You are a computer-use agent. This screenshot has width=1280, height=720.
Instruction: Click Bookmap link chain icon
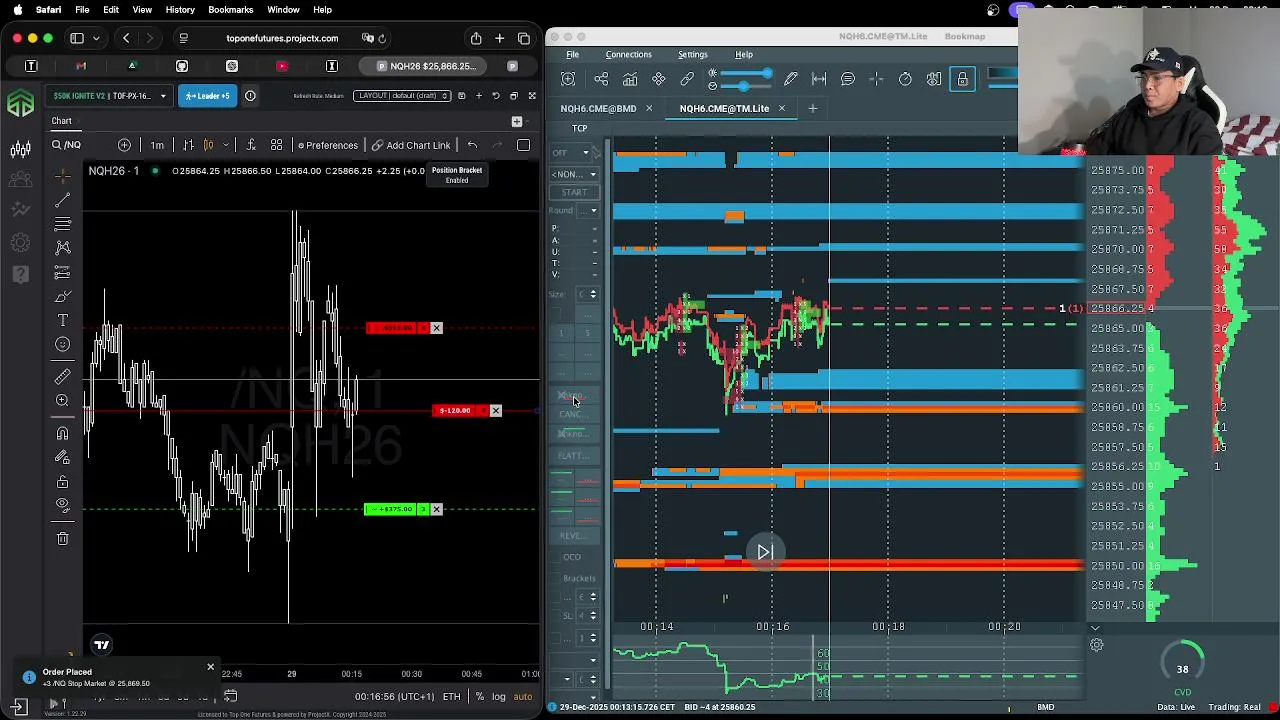(687, 79)
